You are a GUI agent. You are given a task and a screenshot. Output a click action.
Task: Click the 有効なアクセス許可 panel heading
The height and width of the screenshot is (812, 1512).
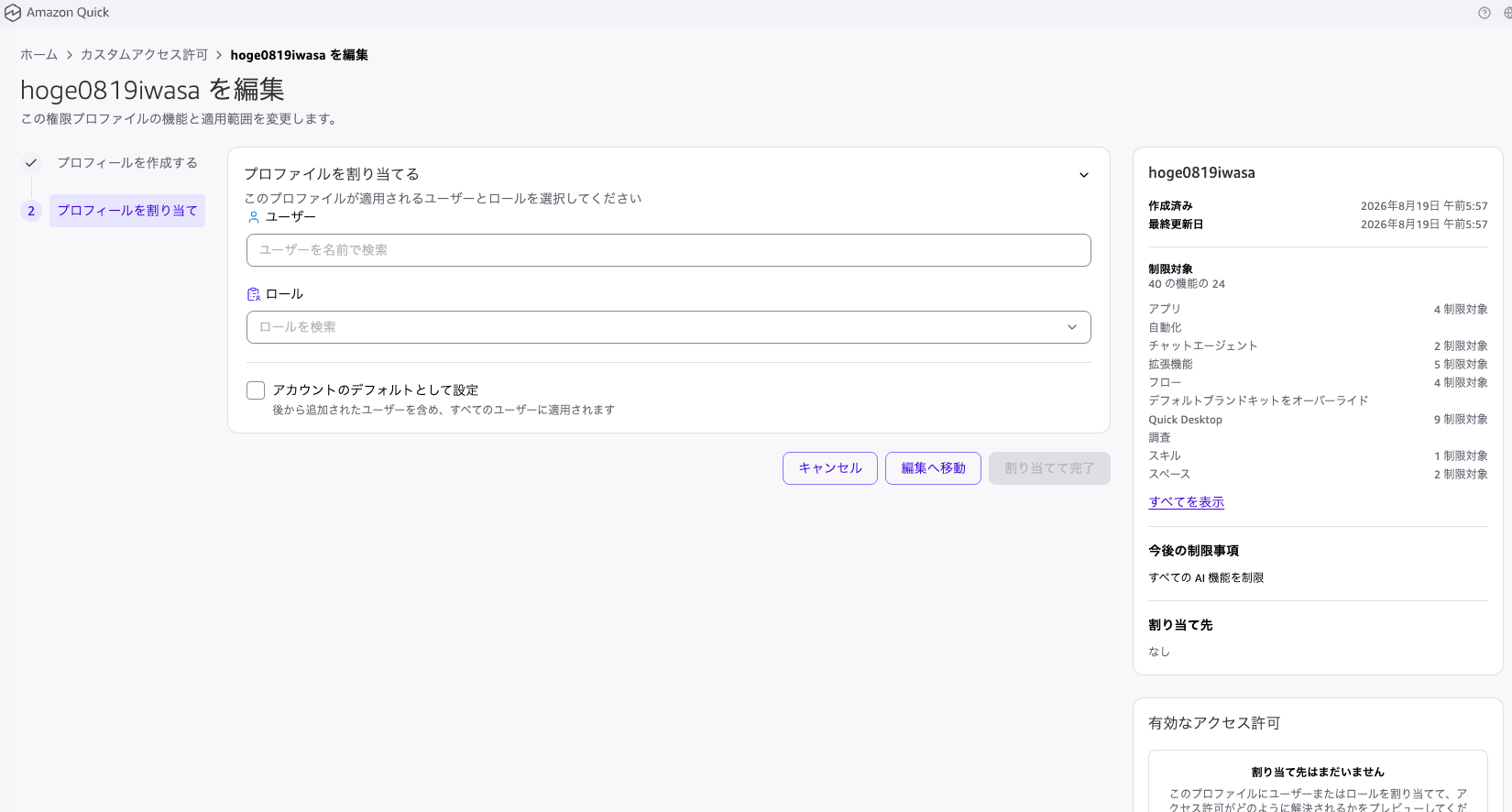tap(1214, 724)
